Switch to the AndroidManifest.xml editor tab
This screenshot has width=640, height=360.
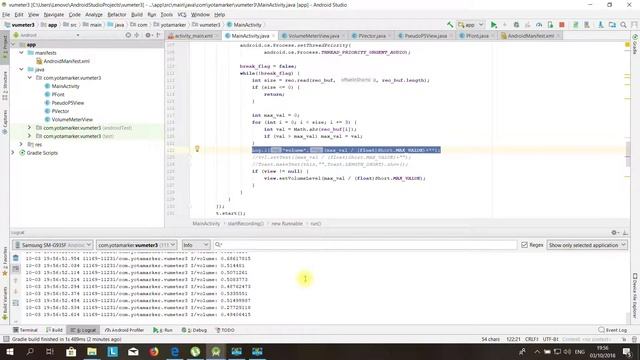click(530, 36)
